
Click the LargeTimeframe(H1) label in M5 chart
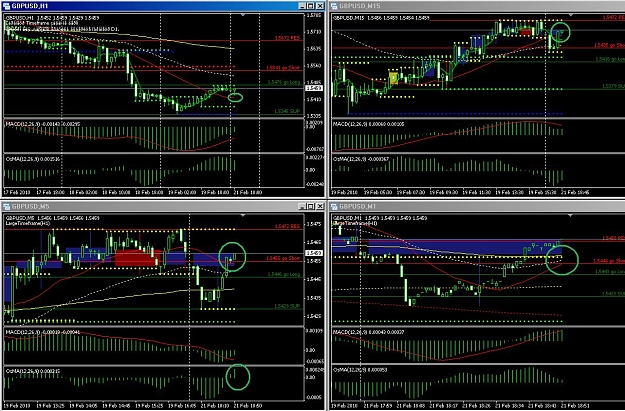coord(28,223)
